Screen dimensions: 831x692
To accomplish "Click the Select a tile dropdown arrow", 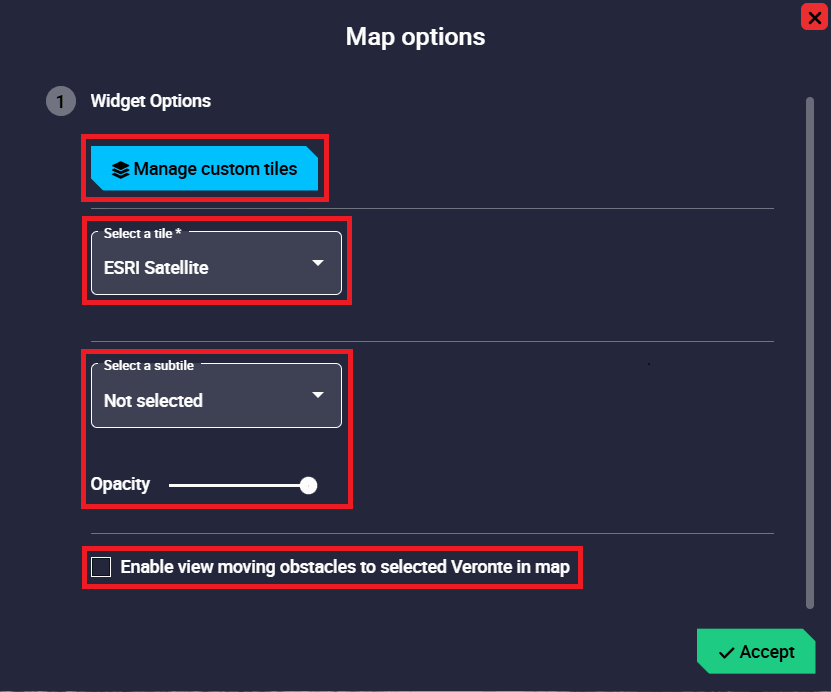I will click(x=318, y=263).
